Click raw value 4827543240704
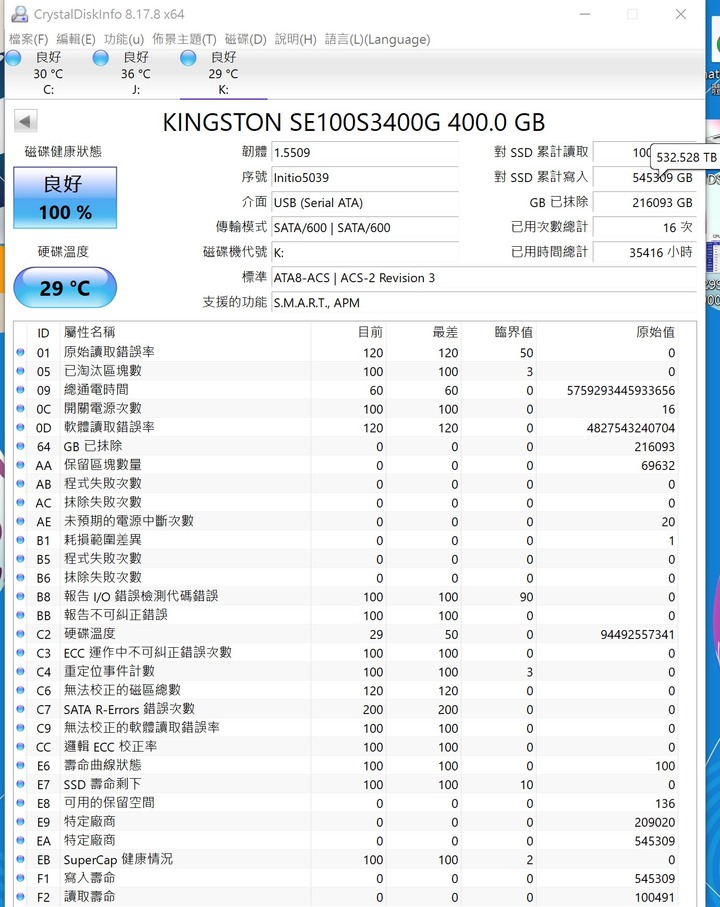Viewport: 720px width, 907px height. pyautogui.click(x=630, y=428)
